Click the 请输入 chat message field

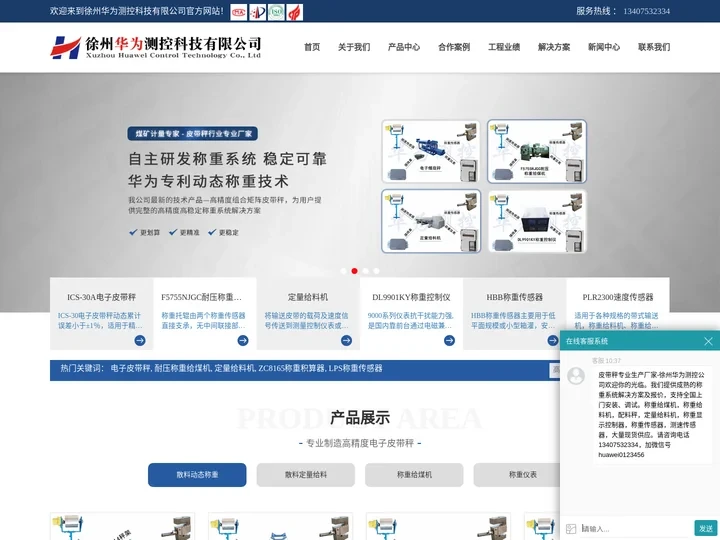coord(635,529)
